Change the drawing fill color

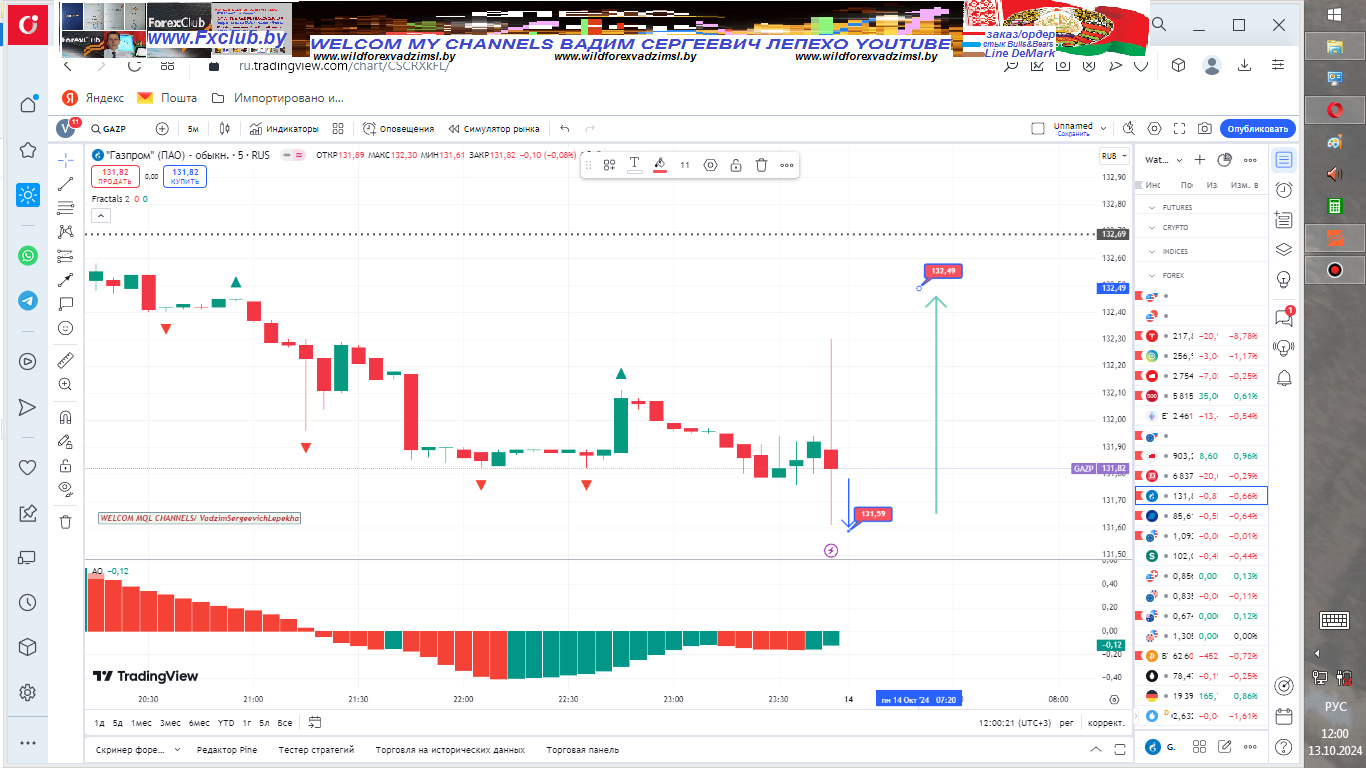click(660, 165)
